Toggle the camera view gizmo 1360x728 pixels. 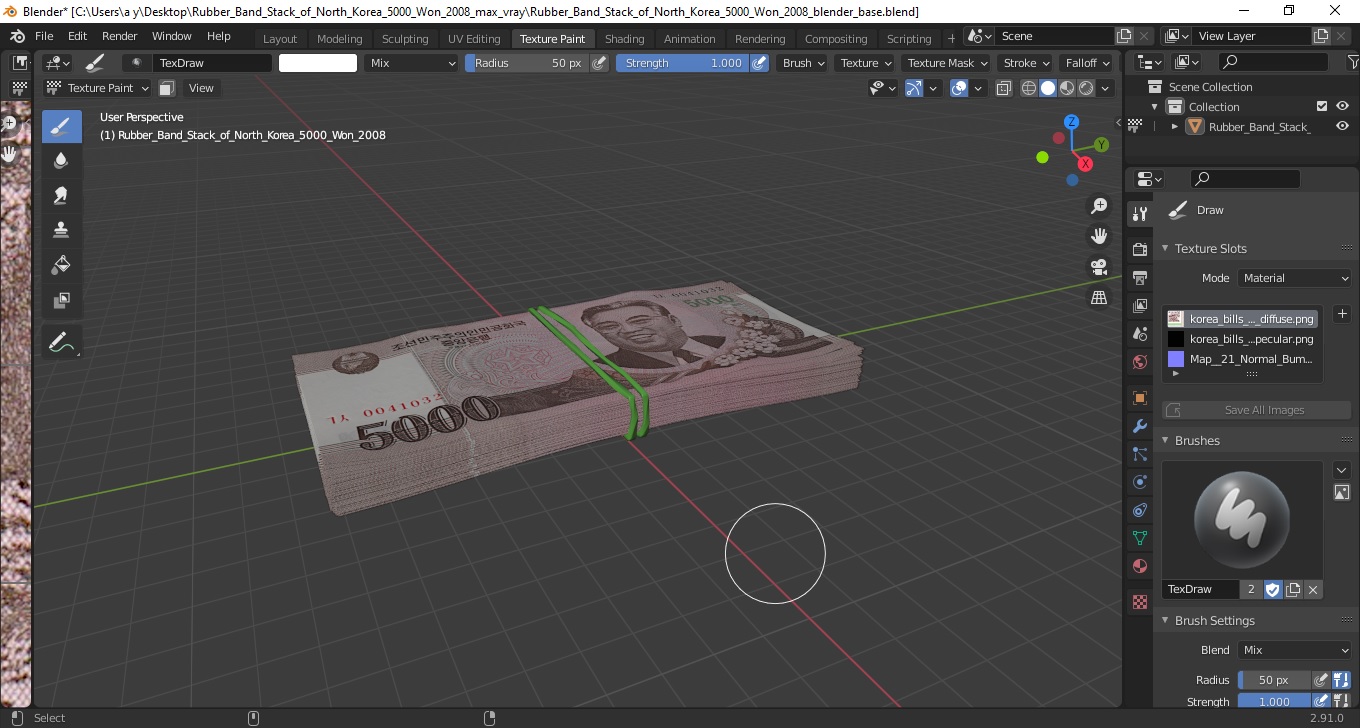click(1099, 267)
